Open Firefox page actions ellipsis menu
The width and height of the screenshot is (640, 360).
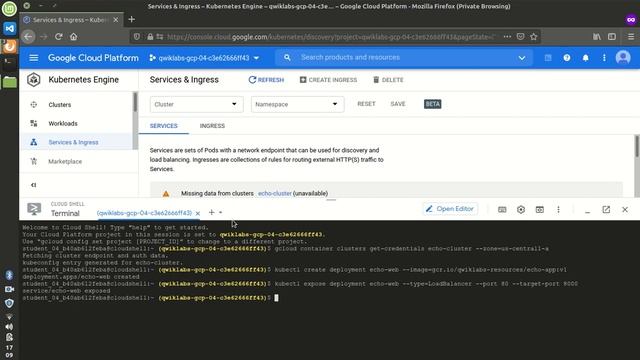coord(507,37)
